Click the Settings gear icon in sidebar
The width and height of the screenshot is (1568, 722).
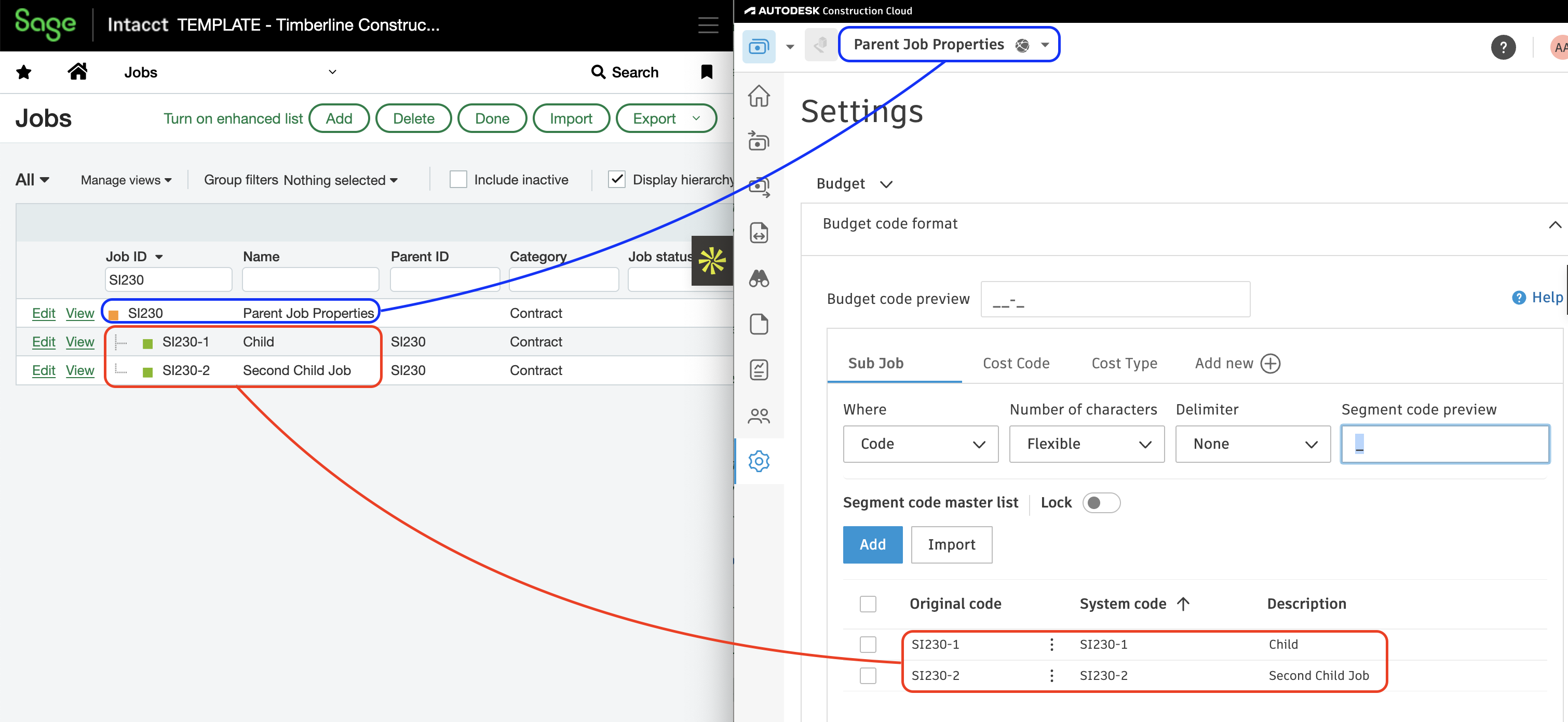[759, 461]
